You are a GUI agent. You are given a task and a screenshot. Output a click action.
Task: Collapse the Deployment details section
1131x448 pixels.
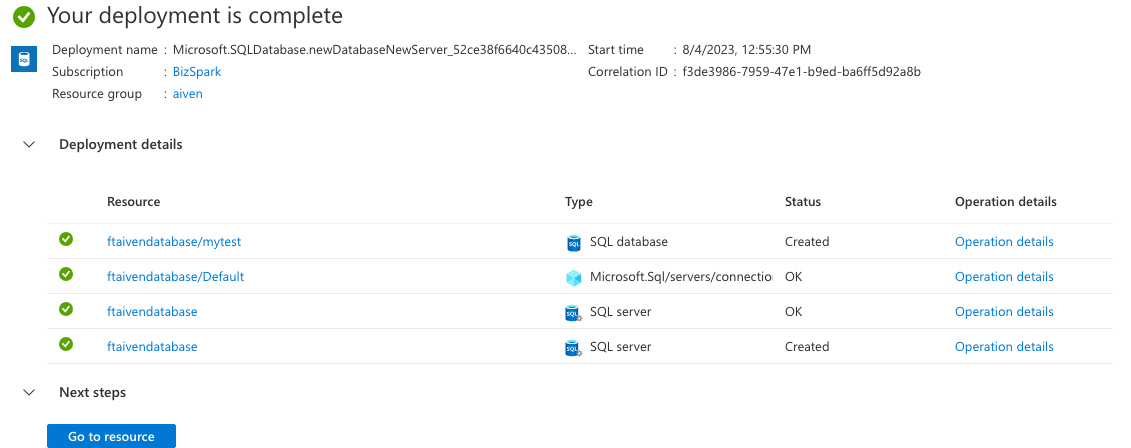tap(29, 144)
